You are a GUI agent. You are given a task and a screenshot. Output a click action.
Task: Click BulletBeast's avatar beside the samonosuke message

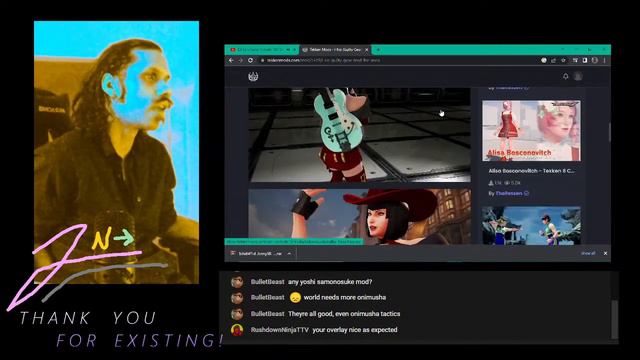[237, 282]
